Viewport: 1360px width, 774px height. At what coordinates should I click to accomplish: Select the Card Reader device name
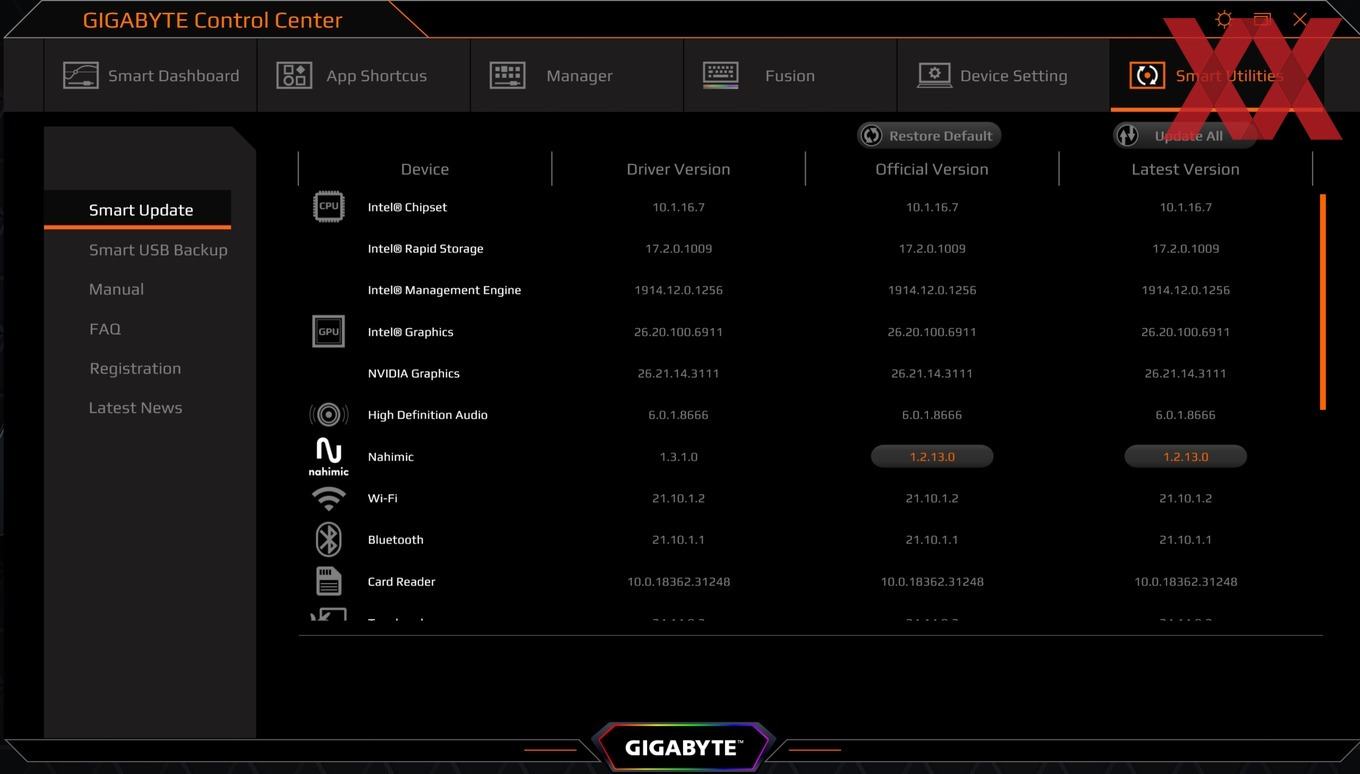401,581
